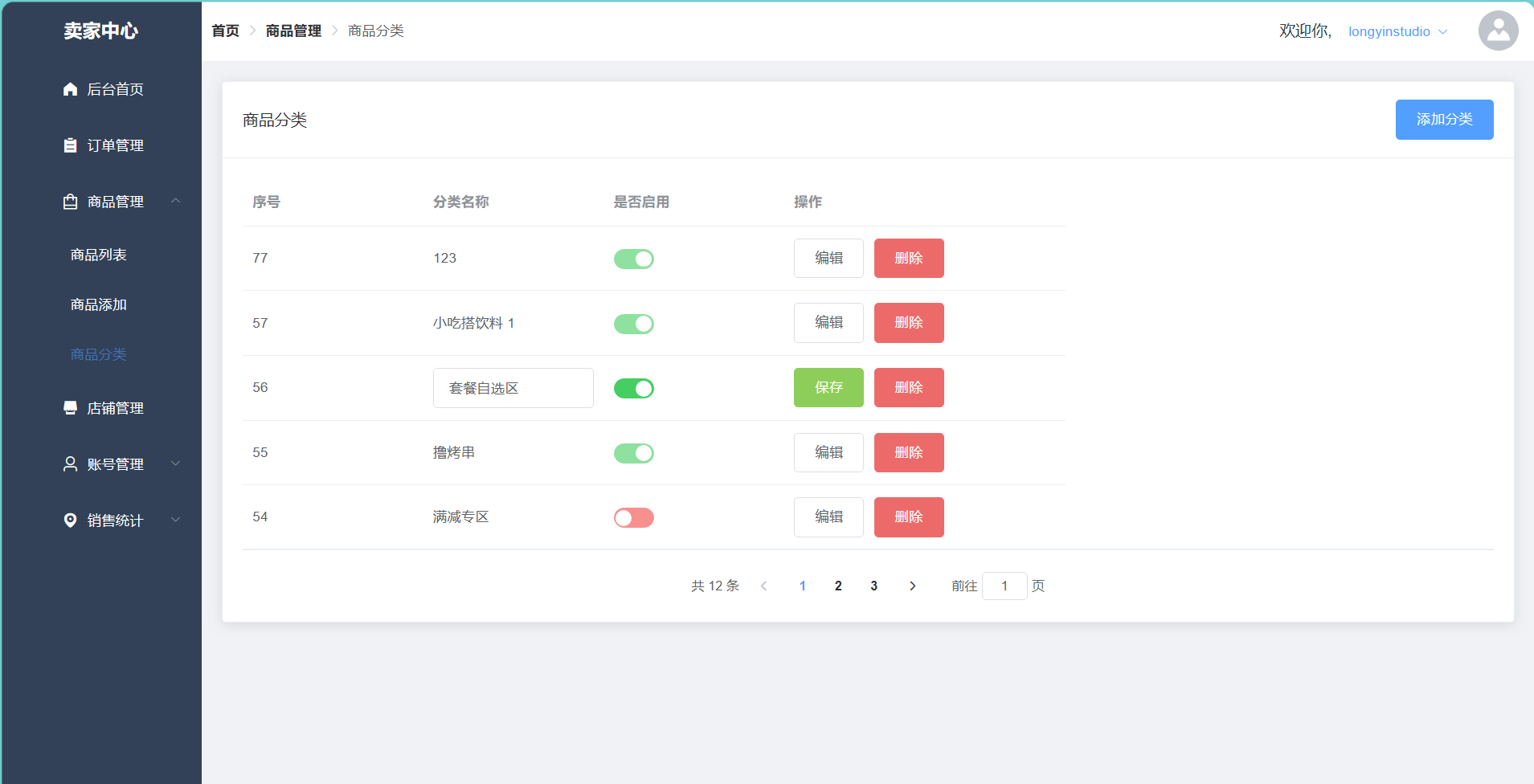Click the home icon beside 后台首页

pos(70,89)
